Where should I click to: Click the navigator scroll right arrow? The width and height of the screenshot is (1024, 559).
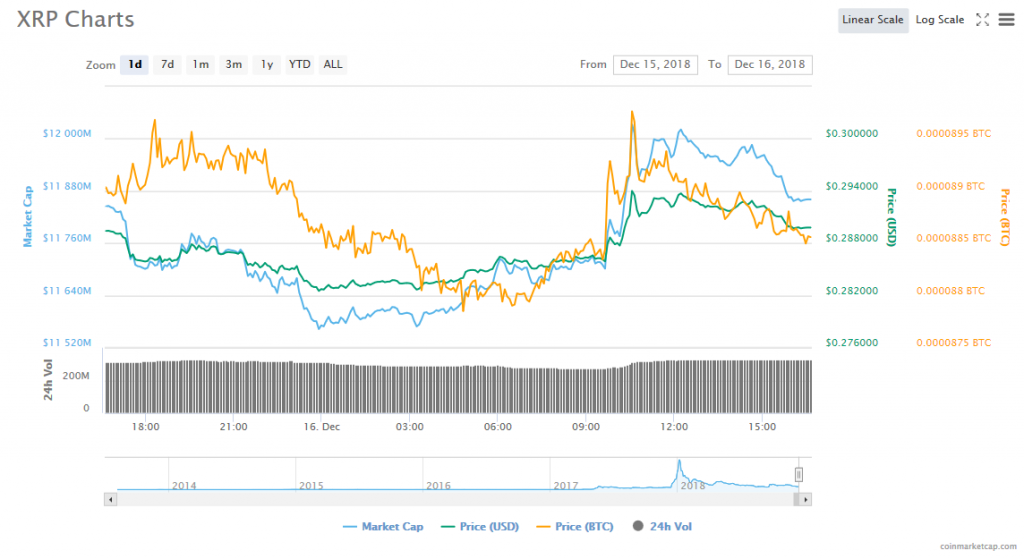coord(805,498)
